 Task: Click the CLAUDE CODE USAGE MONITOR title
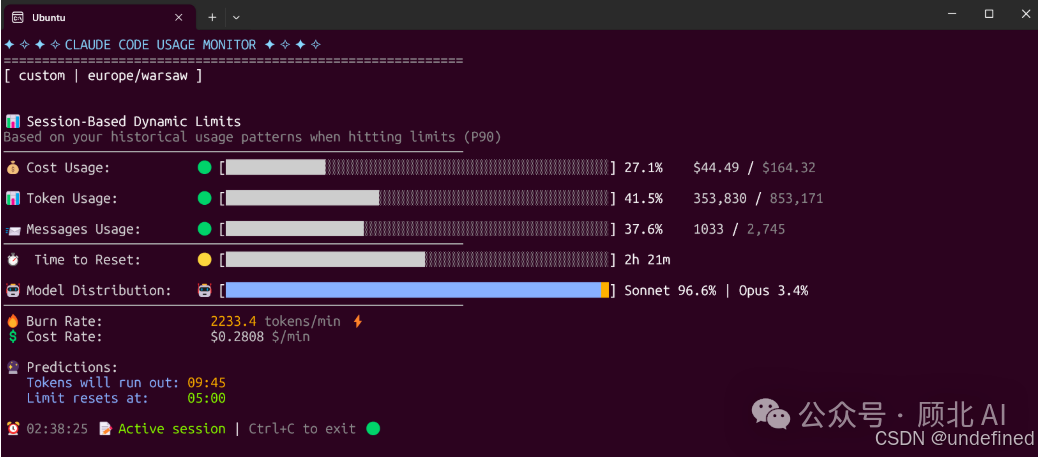pyautogui.click(x=160, y=45)
